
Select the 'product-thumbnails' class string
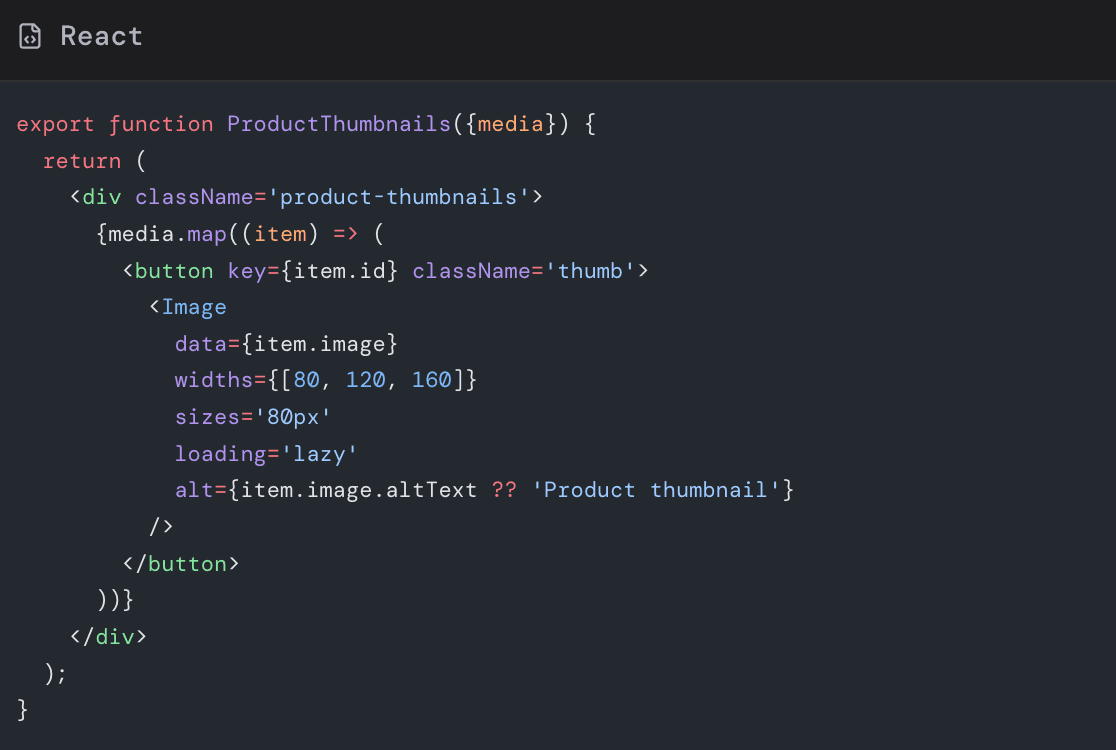(398, 197)
